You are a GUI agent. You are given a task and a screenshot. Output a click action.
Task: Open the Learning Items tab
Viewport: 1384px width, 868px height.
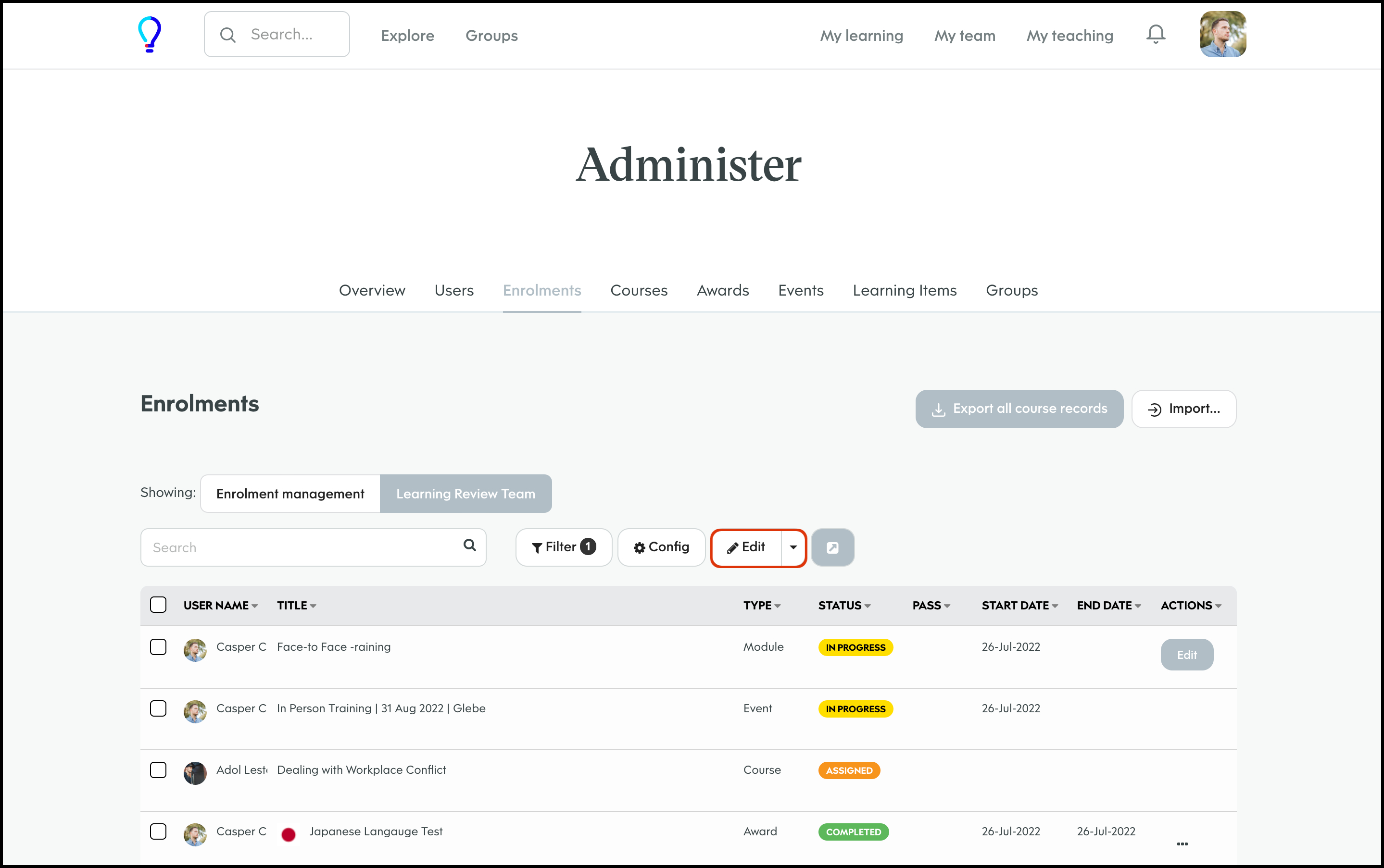point(904,290)
